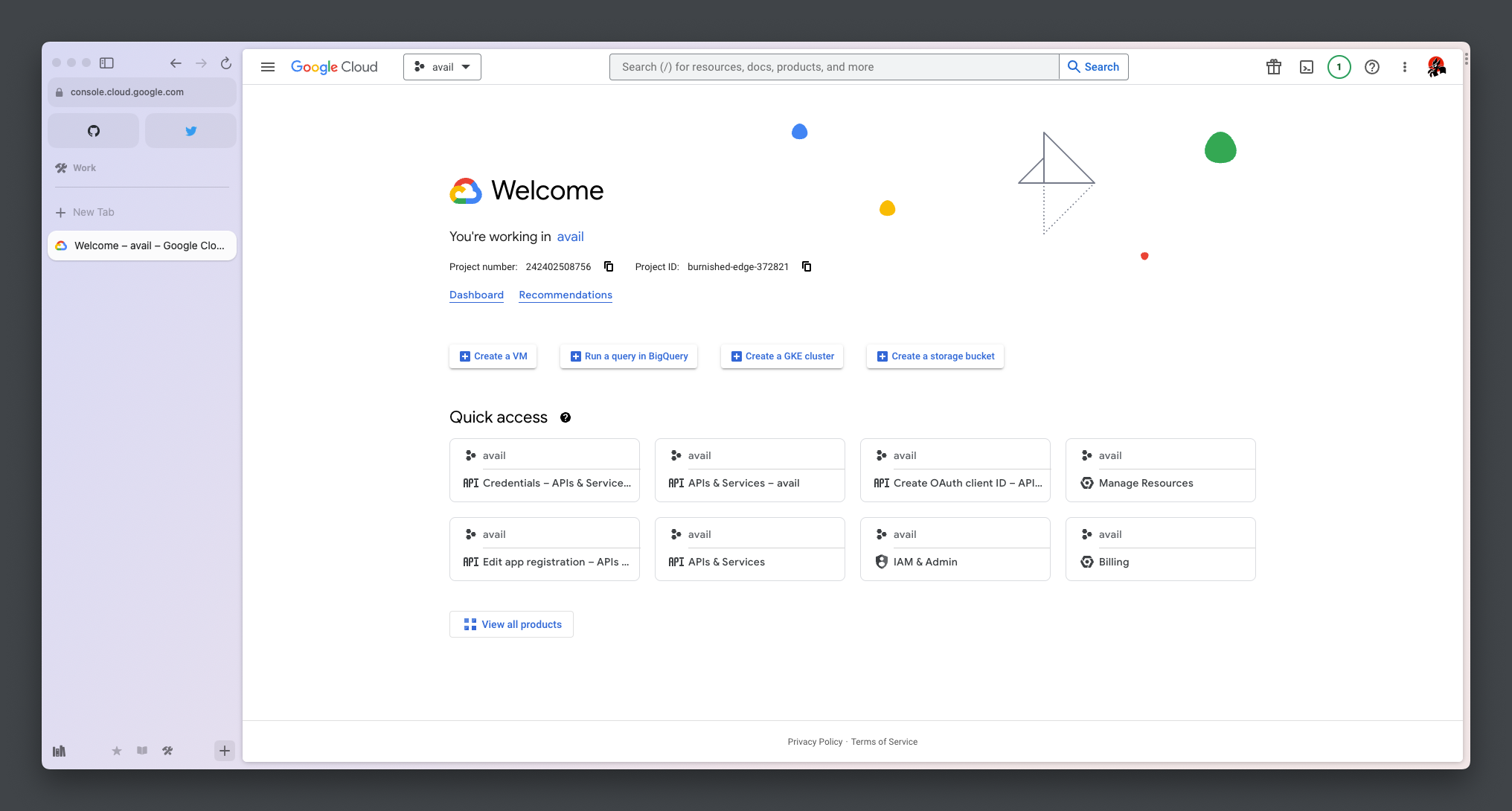Click Create a VM button

[x=493, y=356]
